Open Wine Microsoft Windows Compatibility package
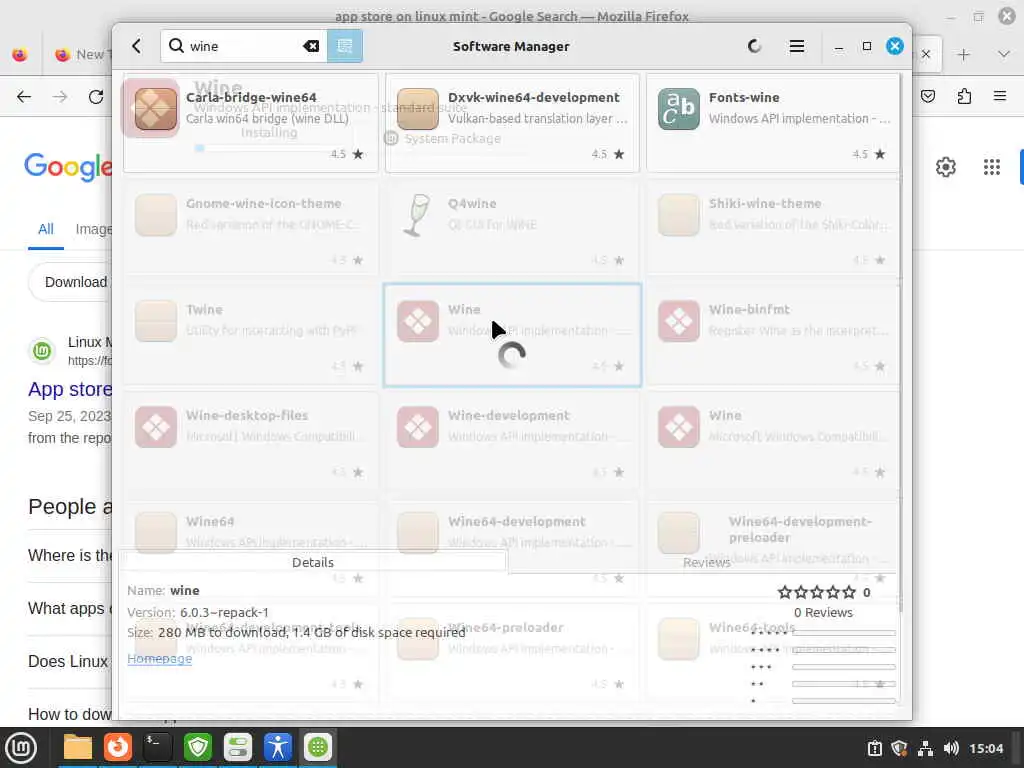The image size is (1024, 768). (773, 441)
